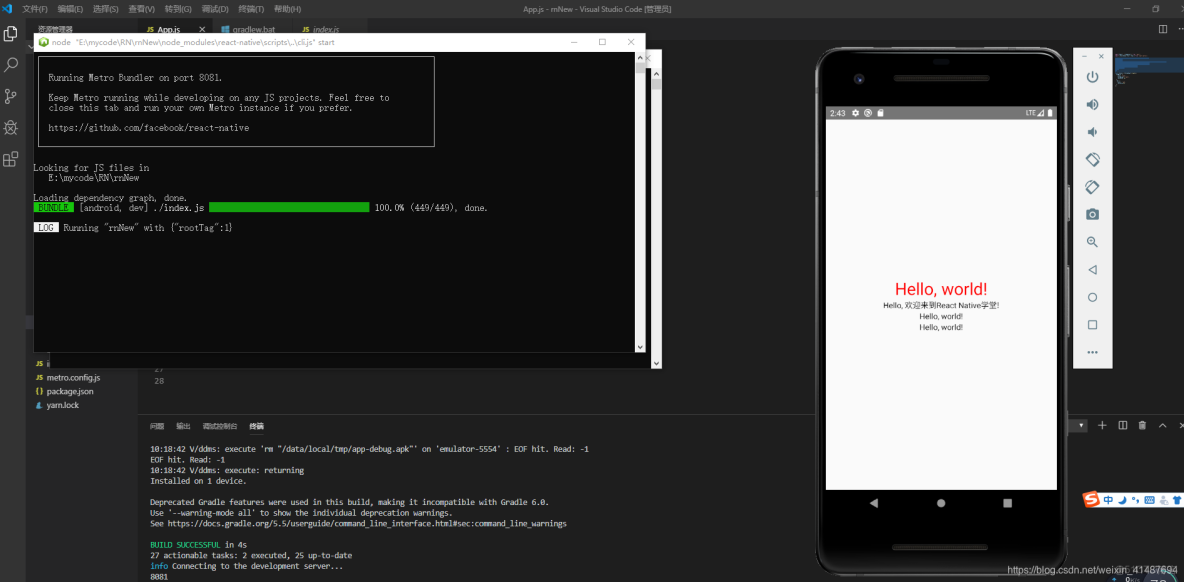The width and height of the screenshot is (1184, 582).
Task: Kill the terminal with the trash icon
Action: coord(1140,425)
